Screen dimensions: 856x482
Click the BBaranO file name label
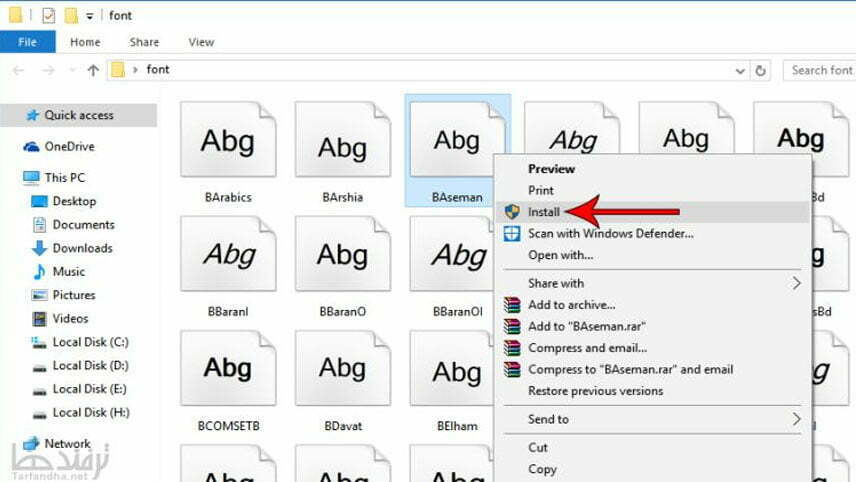(x=343, y=312)
